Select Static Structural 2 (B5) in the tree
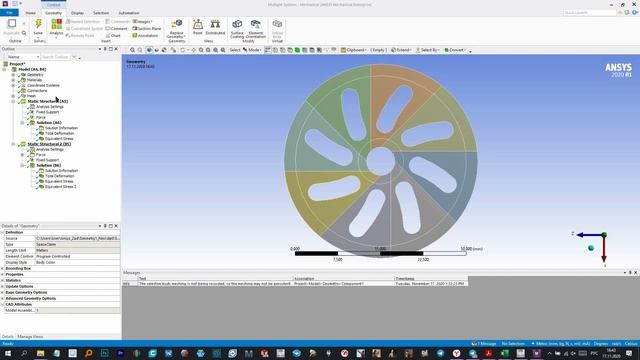The height and width of the screenshot is (360, 640). 49,144
